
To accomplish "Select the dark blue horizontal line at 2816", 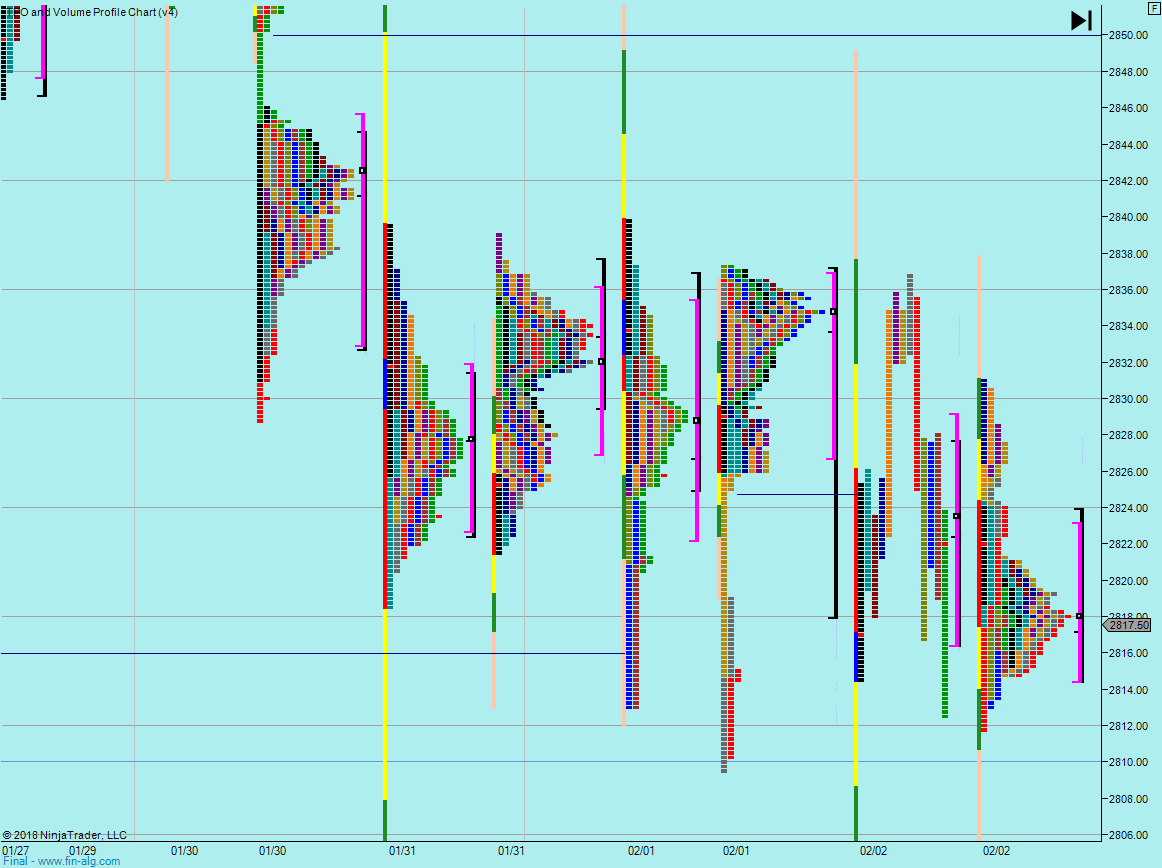I will click(x=313, y=653).
